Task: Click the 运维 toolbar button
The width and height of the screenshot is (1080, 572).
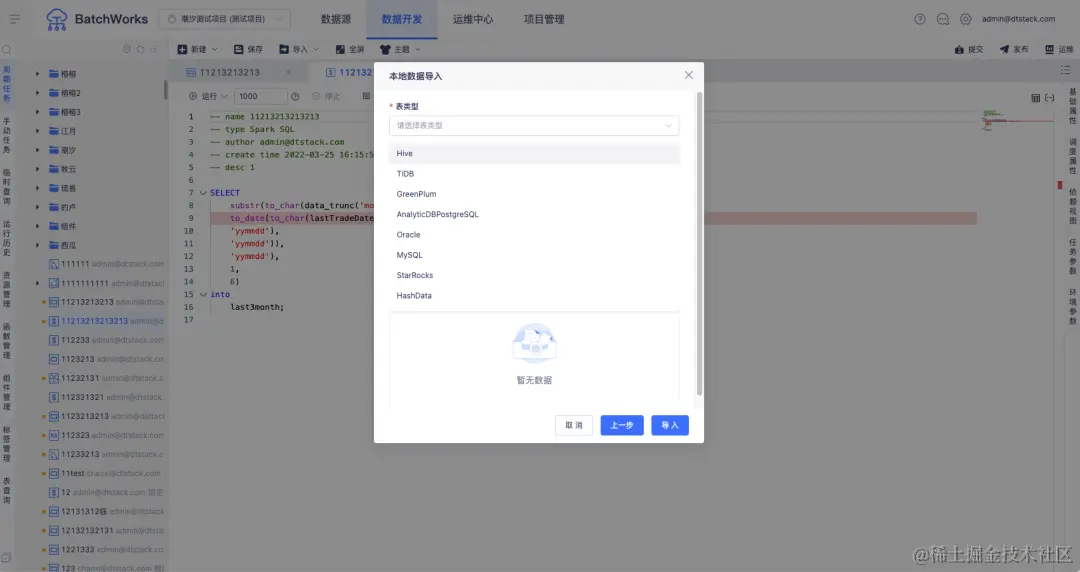Action: pos(1059,50)
